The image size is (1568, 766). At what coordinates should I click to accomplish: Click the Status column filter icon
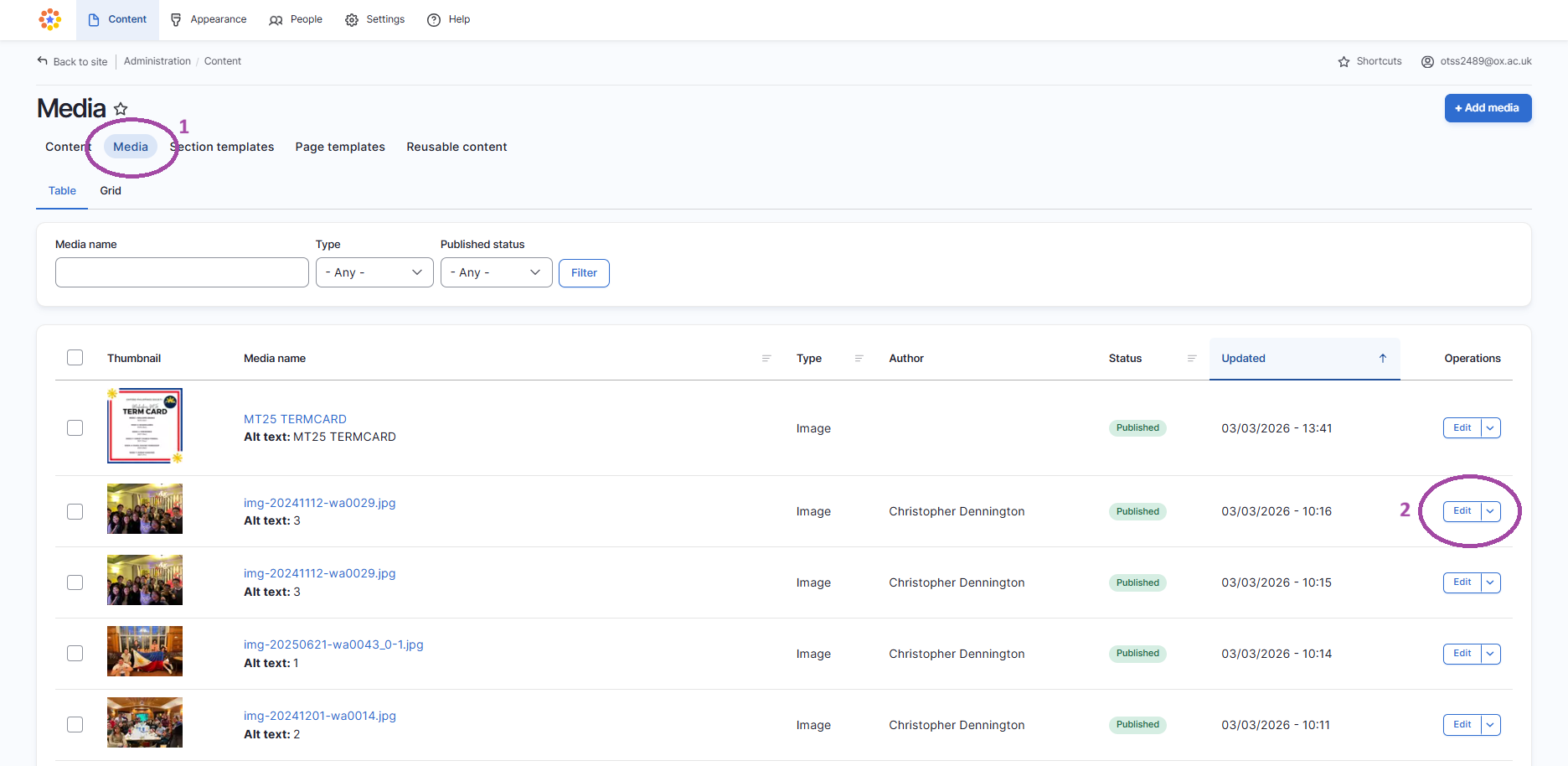(1191, 359)
